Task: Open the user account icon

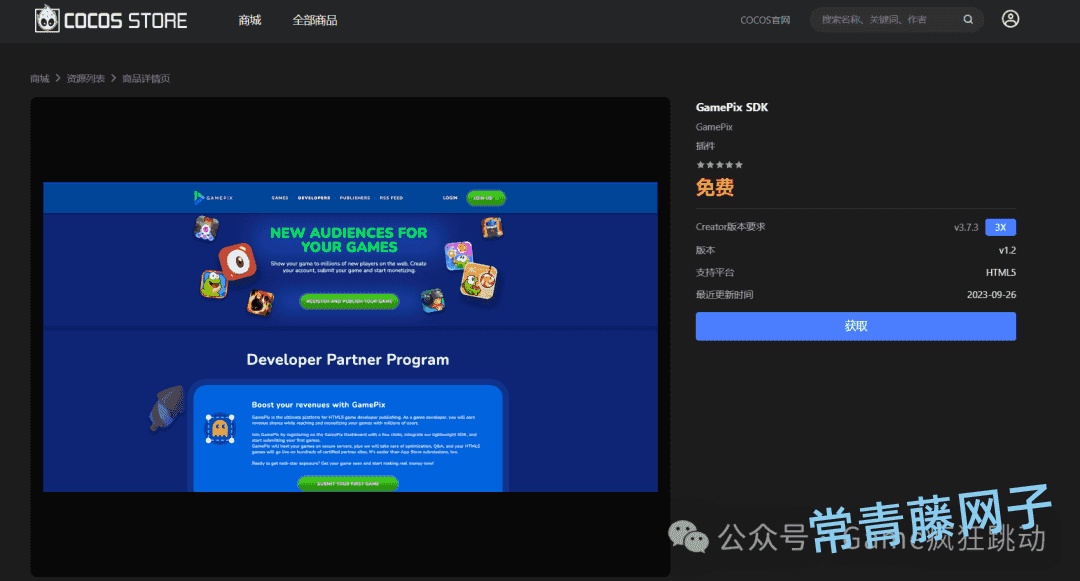Action: pos(1010,19)
